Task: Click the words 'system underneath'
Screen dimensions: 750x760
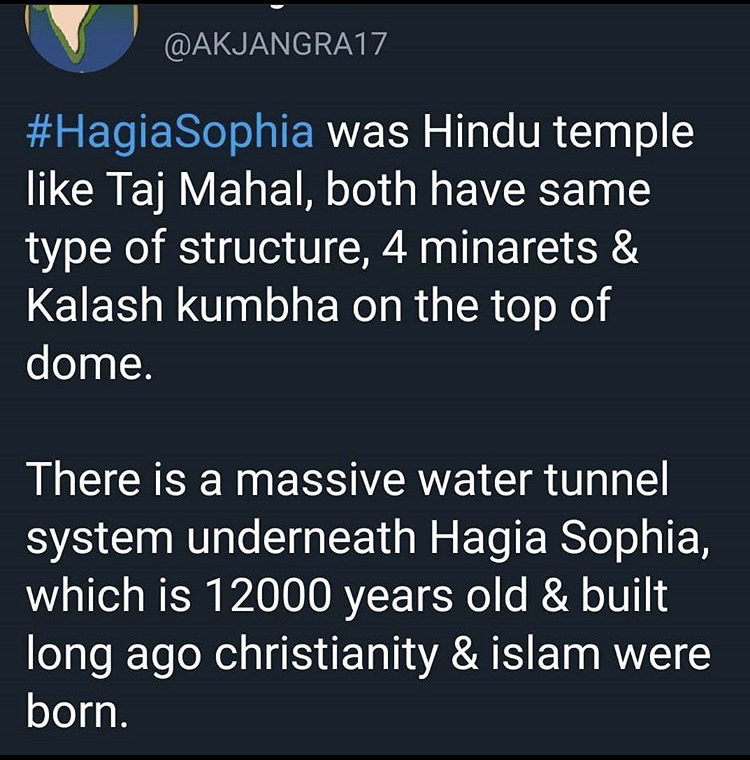Action: click(221, 539)
